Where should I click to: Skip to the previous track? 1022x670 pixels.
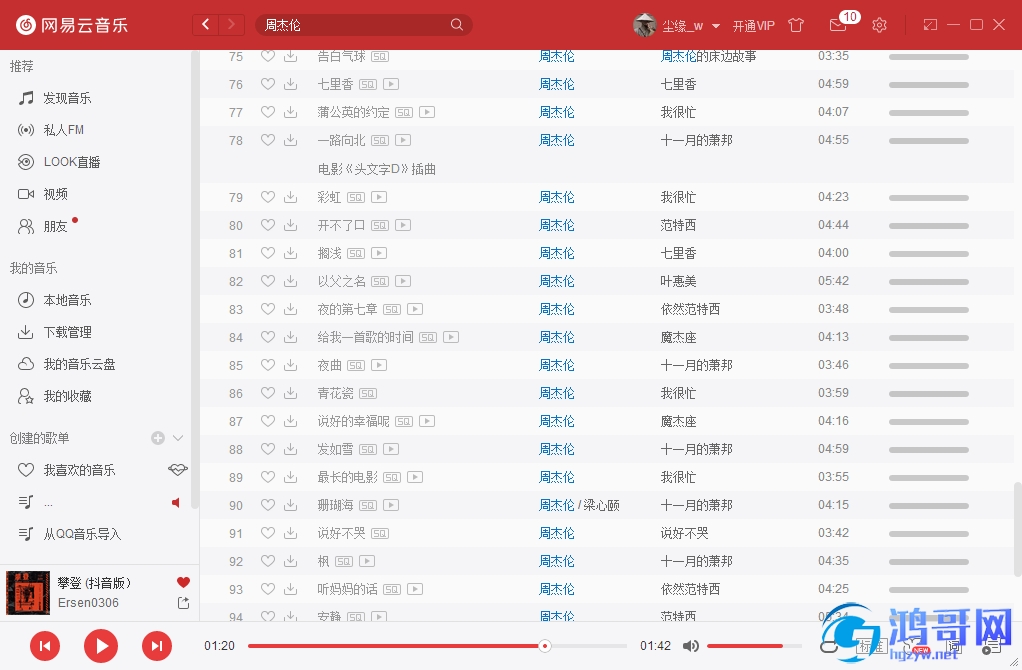(45, 646)
